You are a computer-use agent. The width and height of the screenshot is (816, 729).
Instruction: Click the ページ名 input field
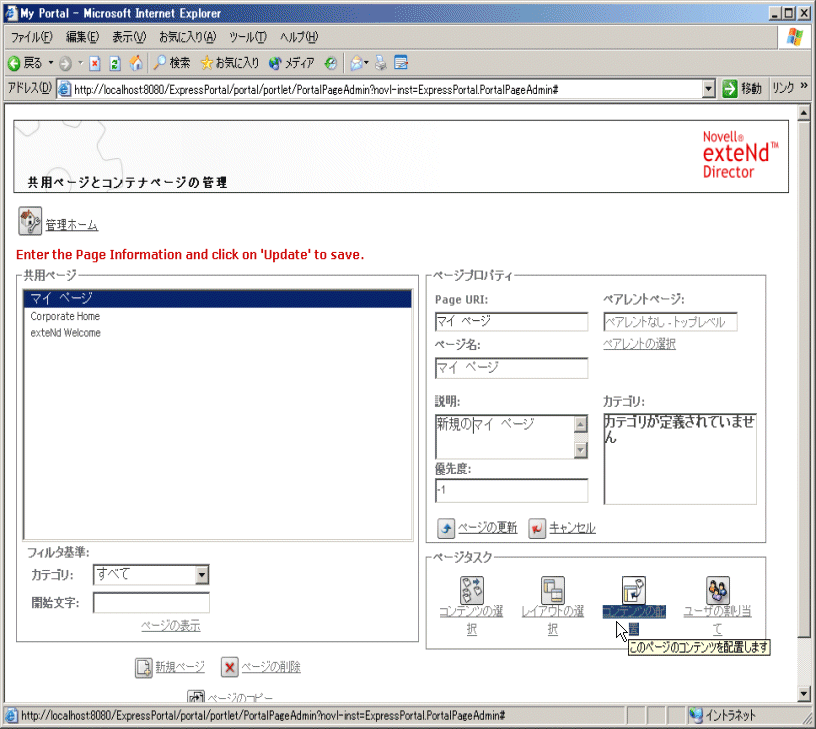pos(512,368)
